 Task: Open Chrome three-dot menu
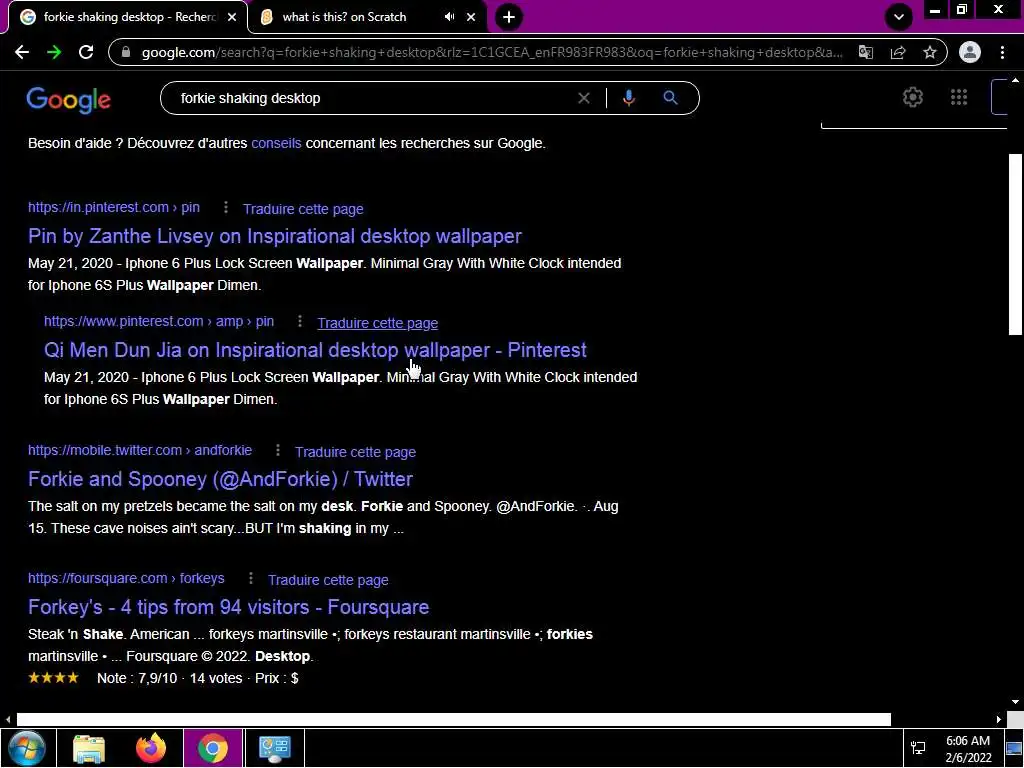click(x=1002, y=52)
